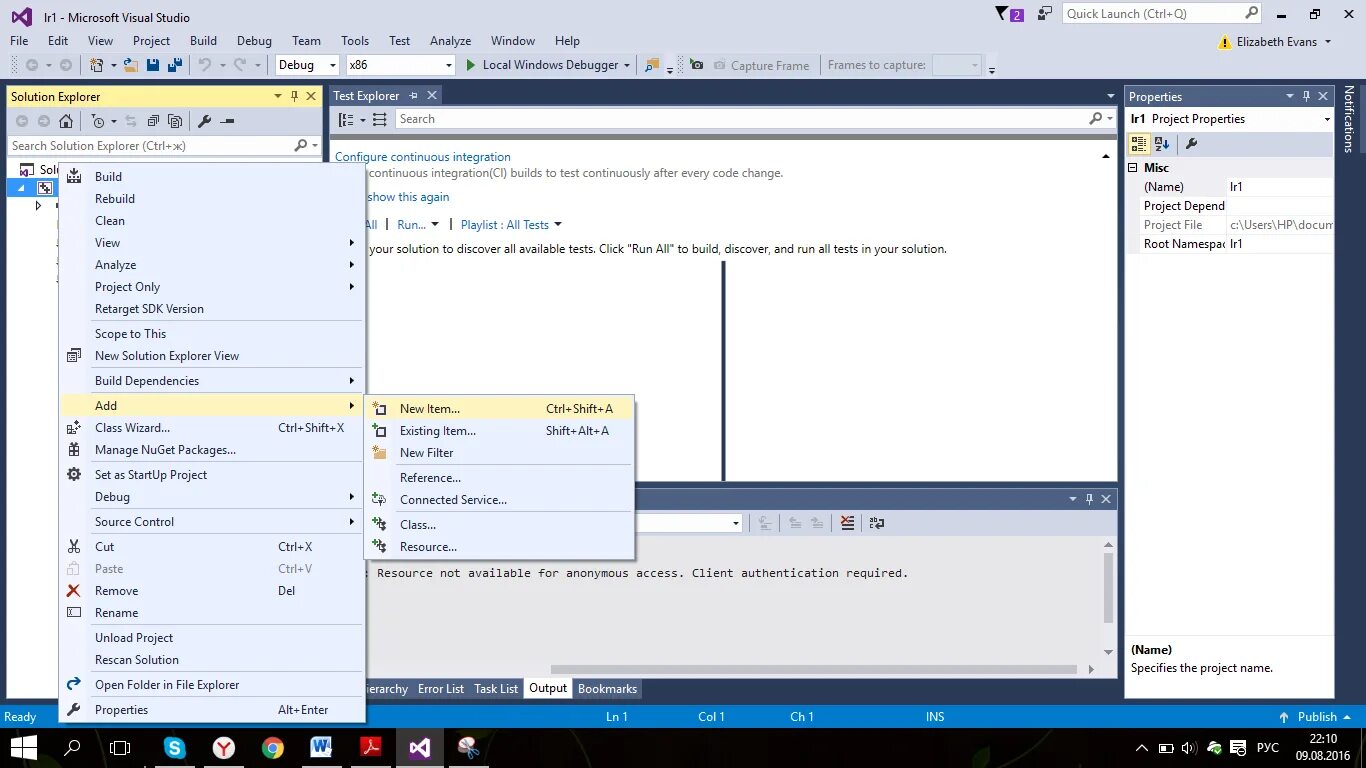Viewport: 1366px width, 768px height.
Task: Select Existing Item... in the submenu
Action: (x=500, y=430)
